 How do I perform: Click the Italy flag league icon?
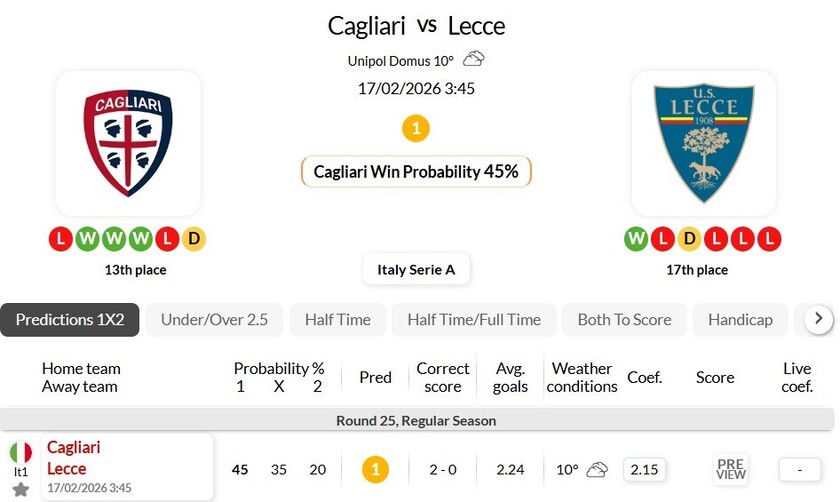tap(21, 452)
